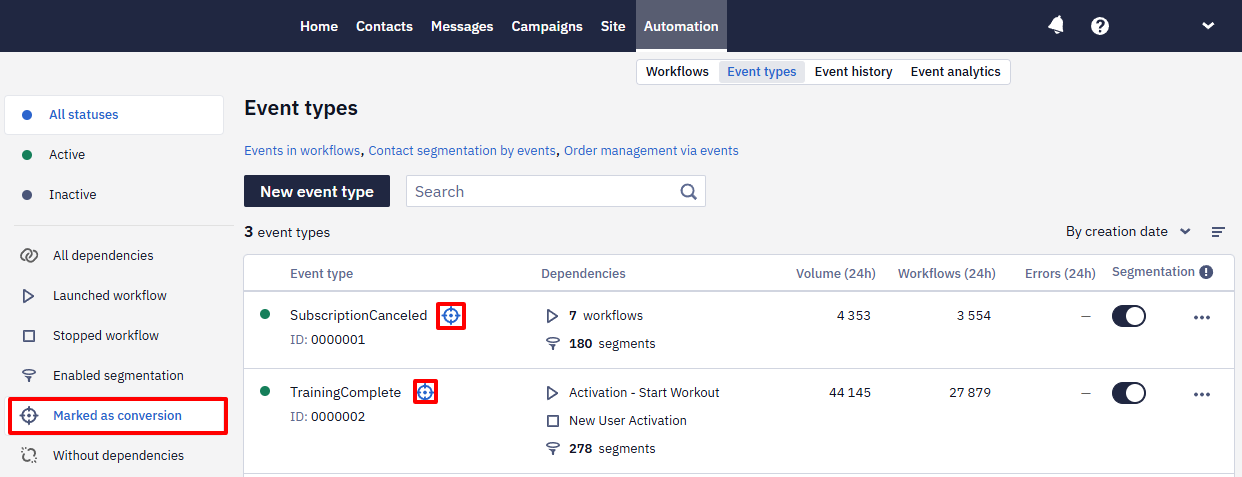Click workflows value 27 879
1242x477 pixels.
[x=970, y=393]
